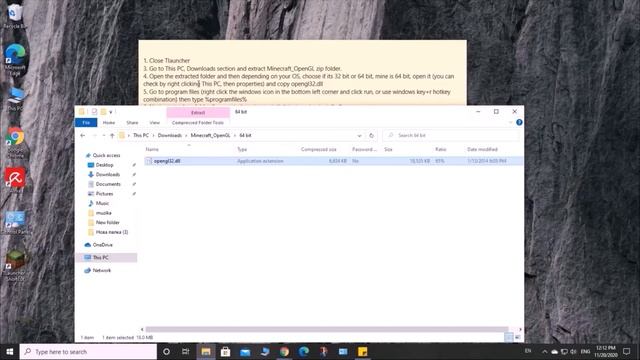Select Quick access in navigation pane
This screenshot has height=360, width=640.
coord(106,155)
